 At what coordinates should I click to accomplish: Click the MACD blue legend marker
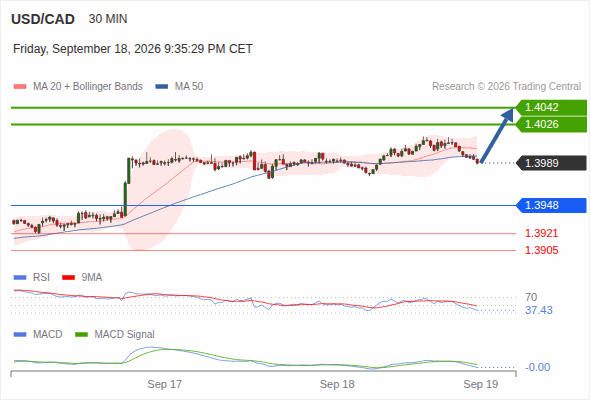pyautogui.click(x=20, y=335)
